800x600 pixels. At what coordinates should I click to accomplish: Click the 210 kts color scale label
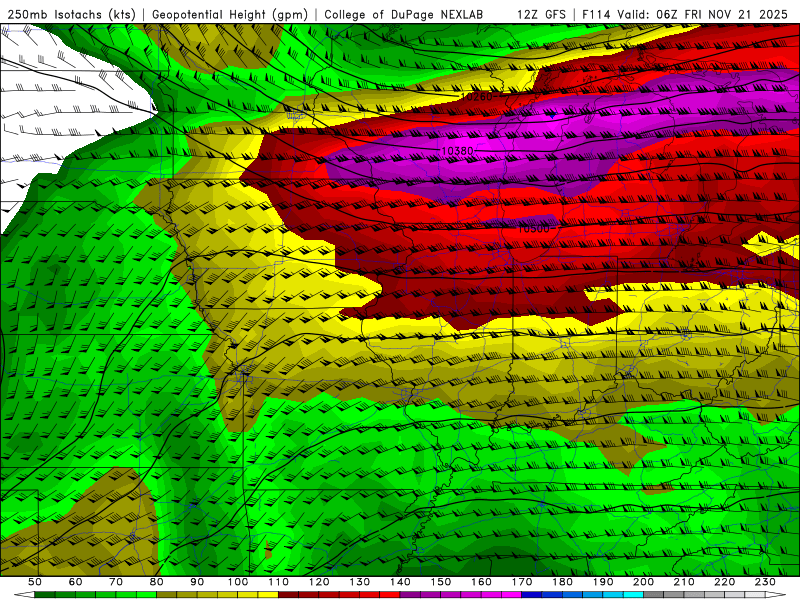click(x=684, y=582)
